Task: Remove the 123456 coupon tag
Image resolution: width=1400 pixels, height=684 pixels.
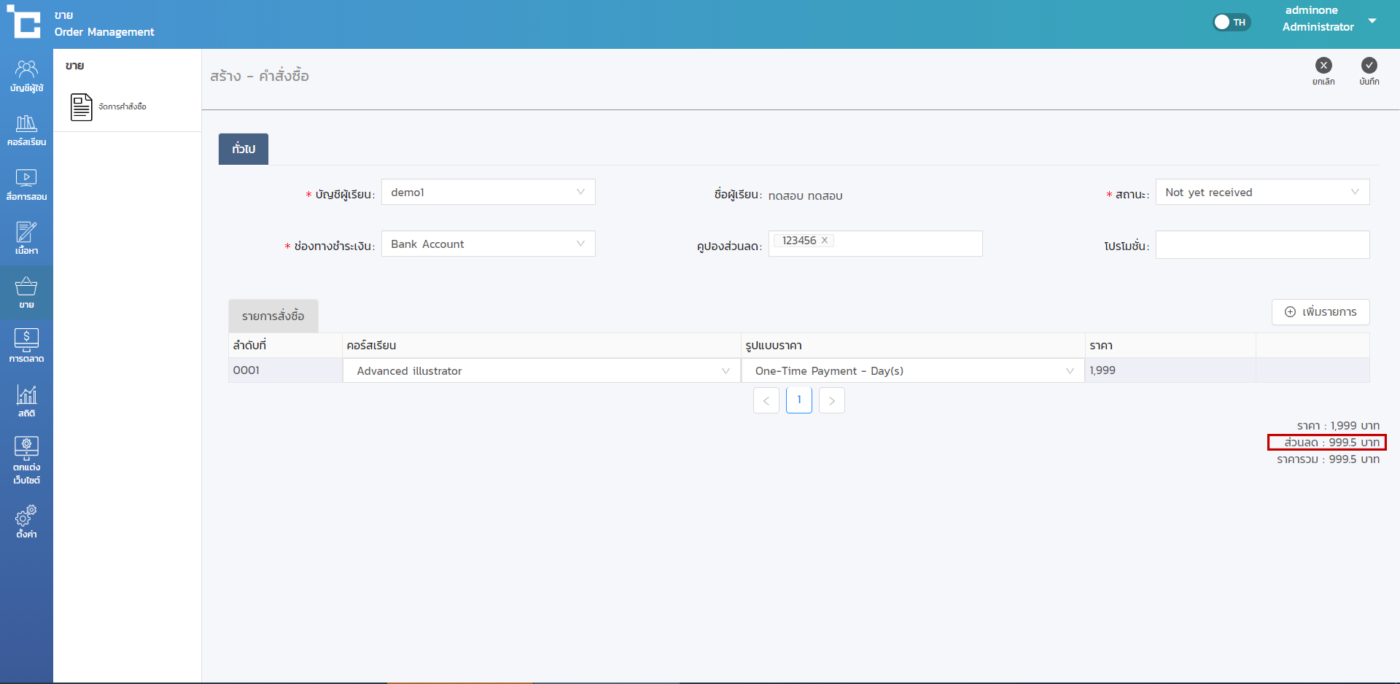Action: tap(824, 240)
